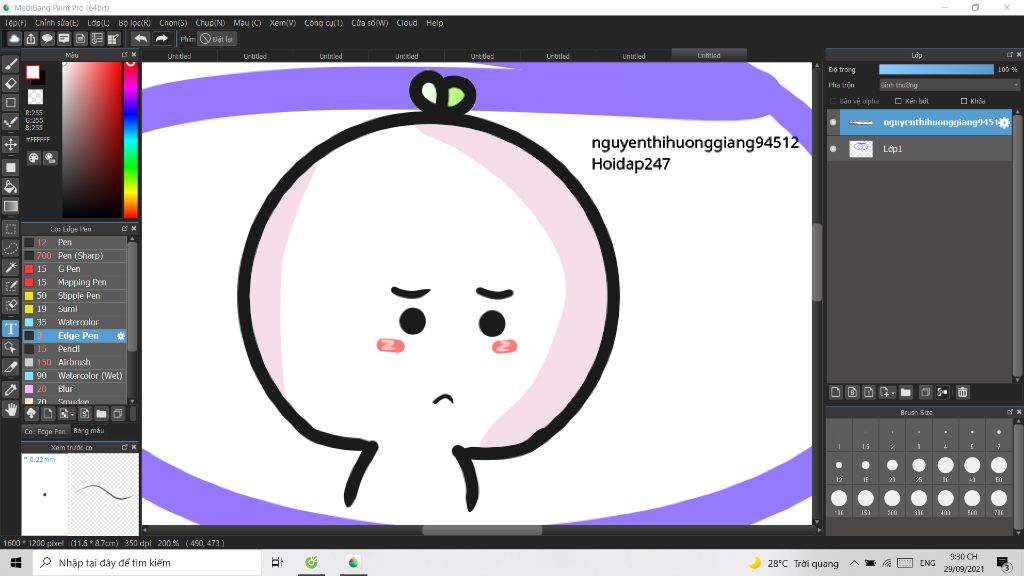Open the Task View taskbar icon

click(277, 562)
